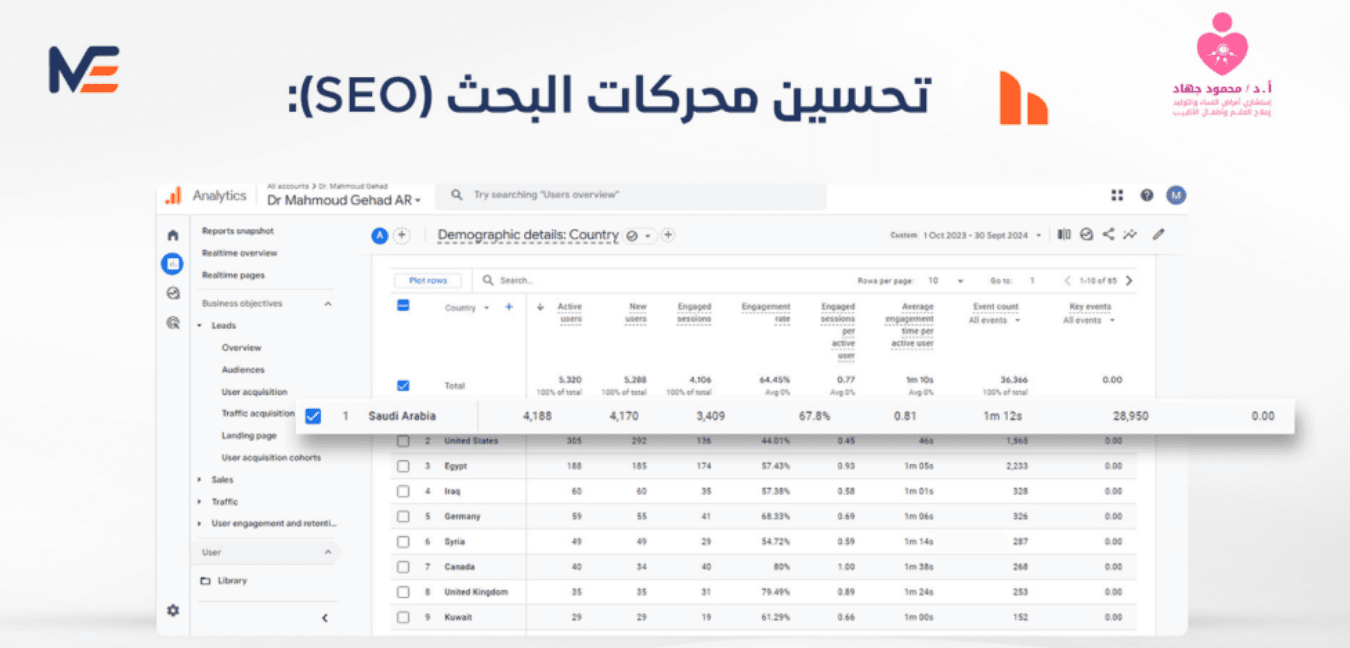Click the Plot rows button
Screen dimensions: 1350x648
click(428, 281)
